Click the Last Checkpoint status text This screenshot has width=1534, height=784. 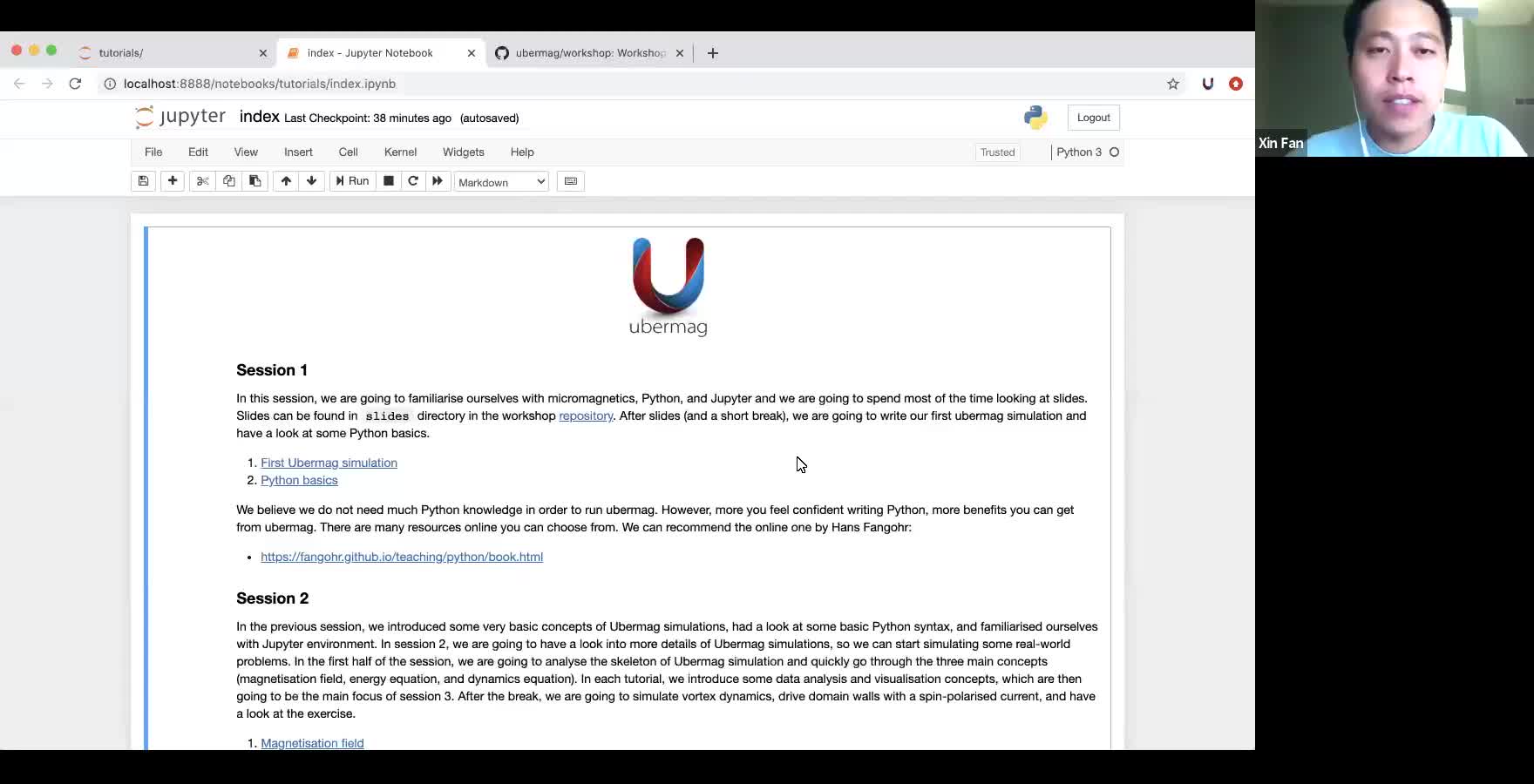coord(368,118)
